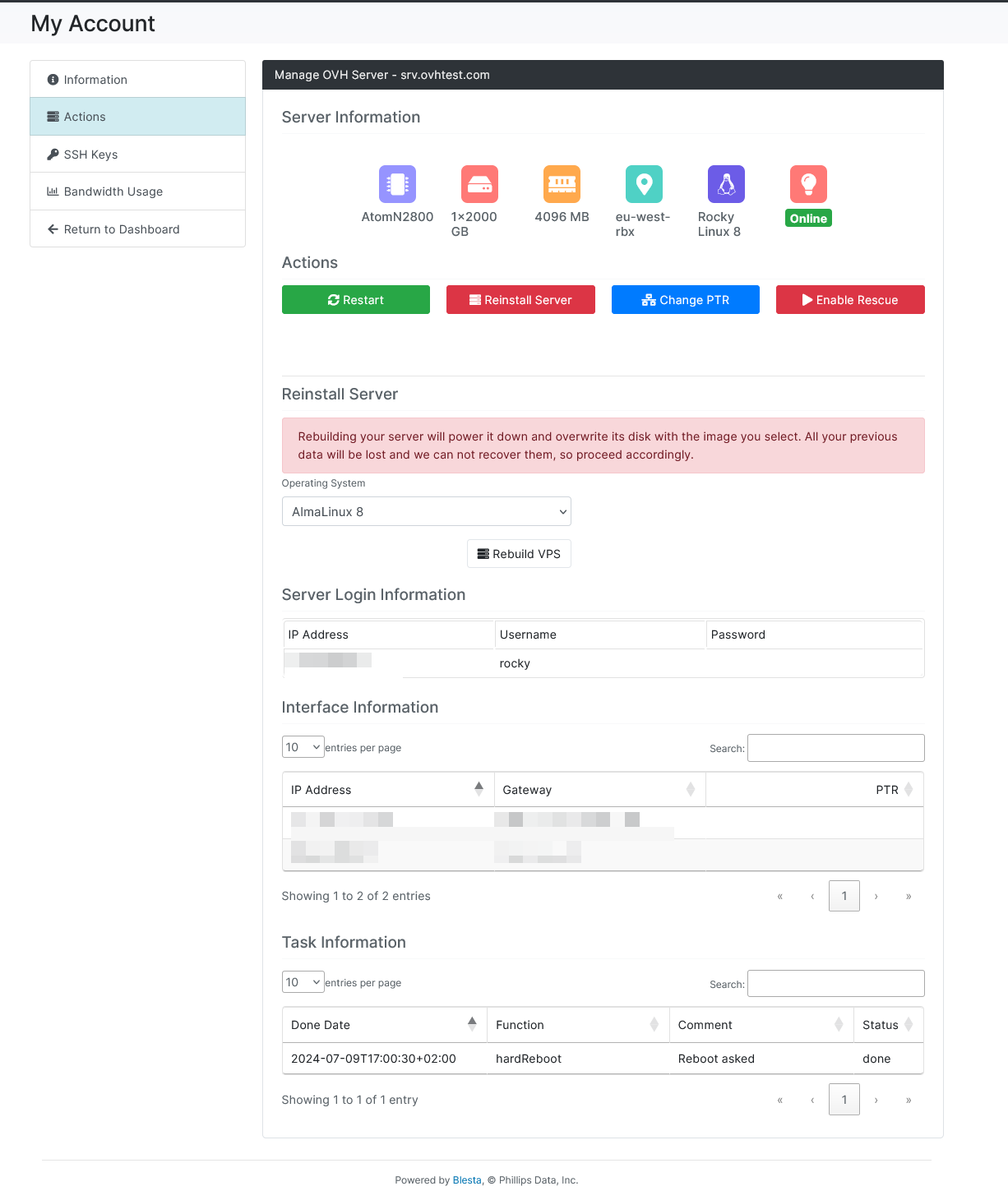Click the AtomN2800 processor icon
Image resolution: width=1008 pixels, height=1200 pixels.
(x=397, y=184)
